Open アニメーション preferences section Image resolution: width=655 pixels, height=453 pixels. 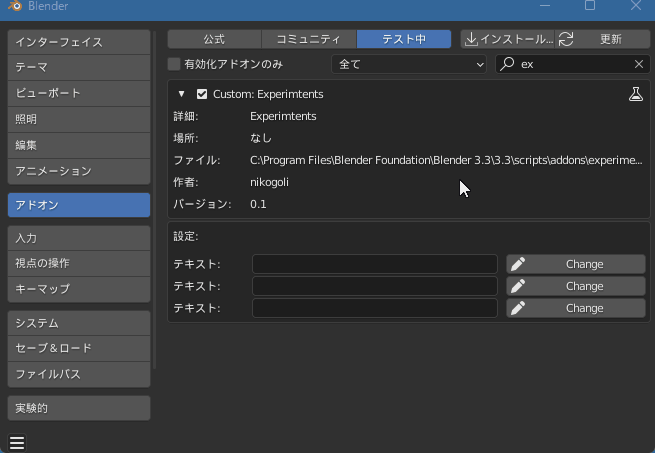(79, 171)
